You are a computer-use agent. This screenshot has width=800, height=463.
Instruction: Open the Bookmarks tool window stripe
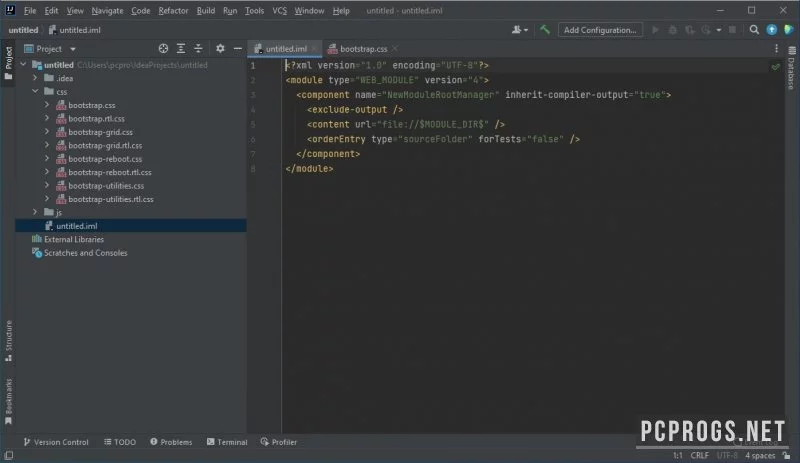[8, 401]
